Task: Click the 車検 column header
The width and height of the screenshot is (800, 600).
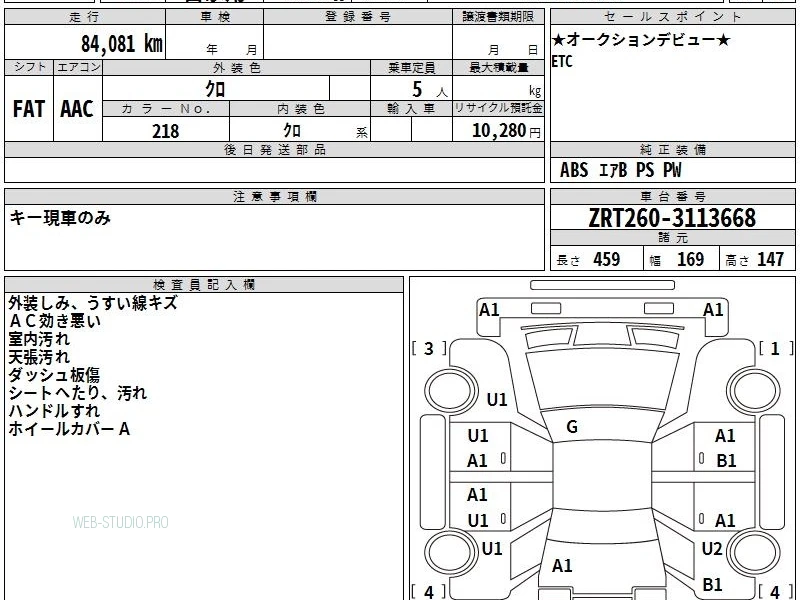Action: tap(215, 17)
